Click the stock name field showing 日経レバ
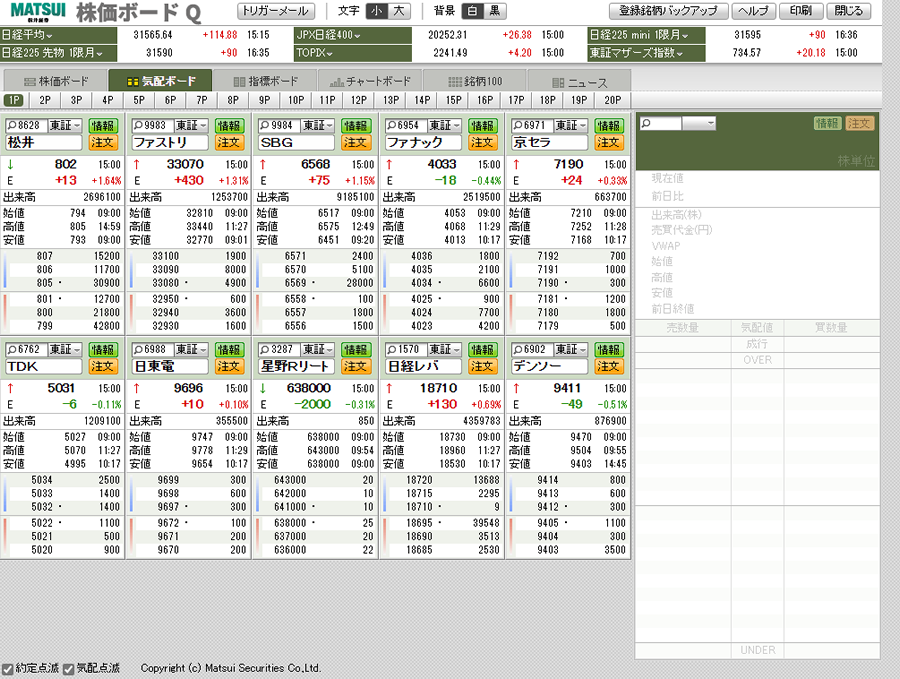 click(423, 366)
